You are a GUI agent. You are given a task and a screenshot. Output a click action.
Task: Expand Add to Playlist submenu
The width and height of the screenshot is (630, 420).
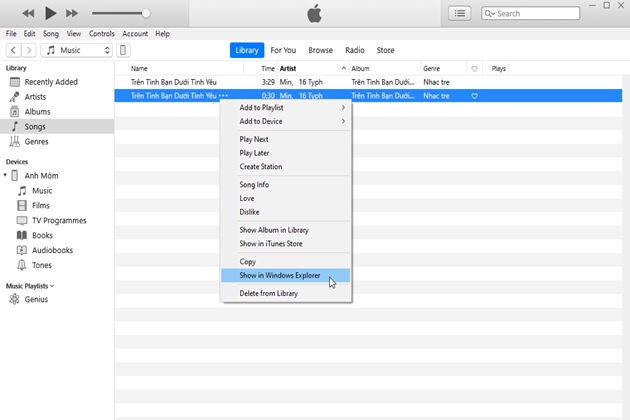click(x=286, y=108)
